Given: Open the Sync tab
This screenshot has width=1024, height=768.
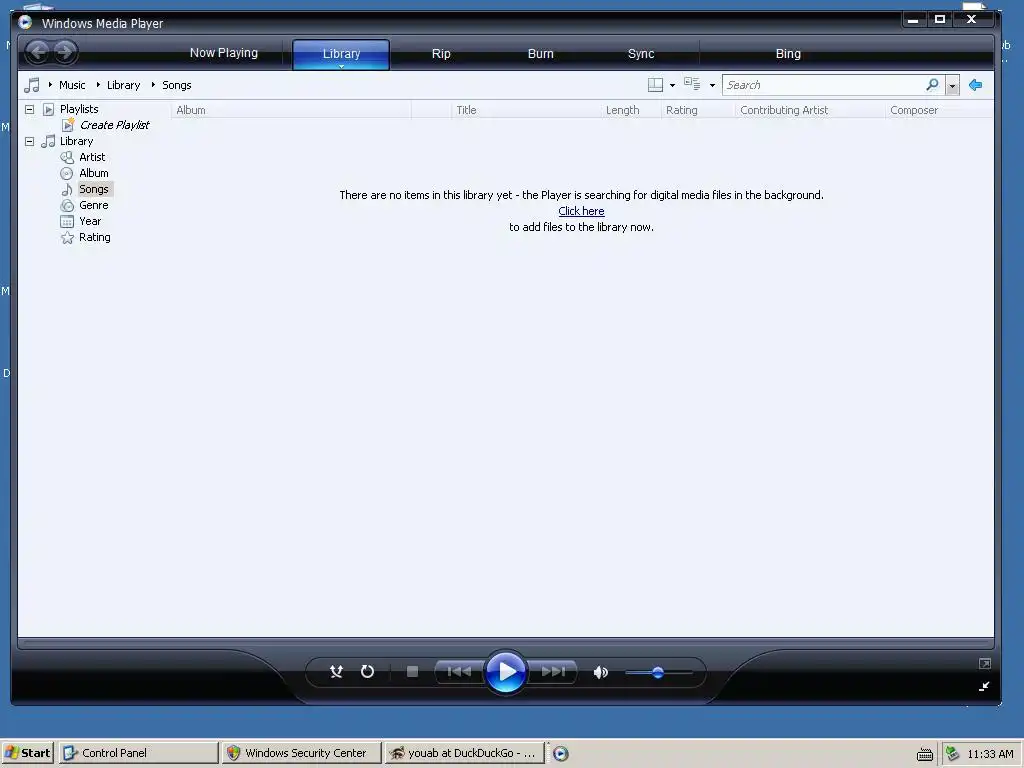Looking at the screenshot, I should pos(641,54).
